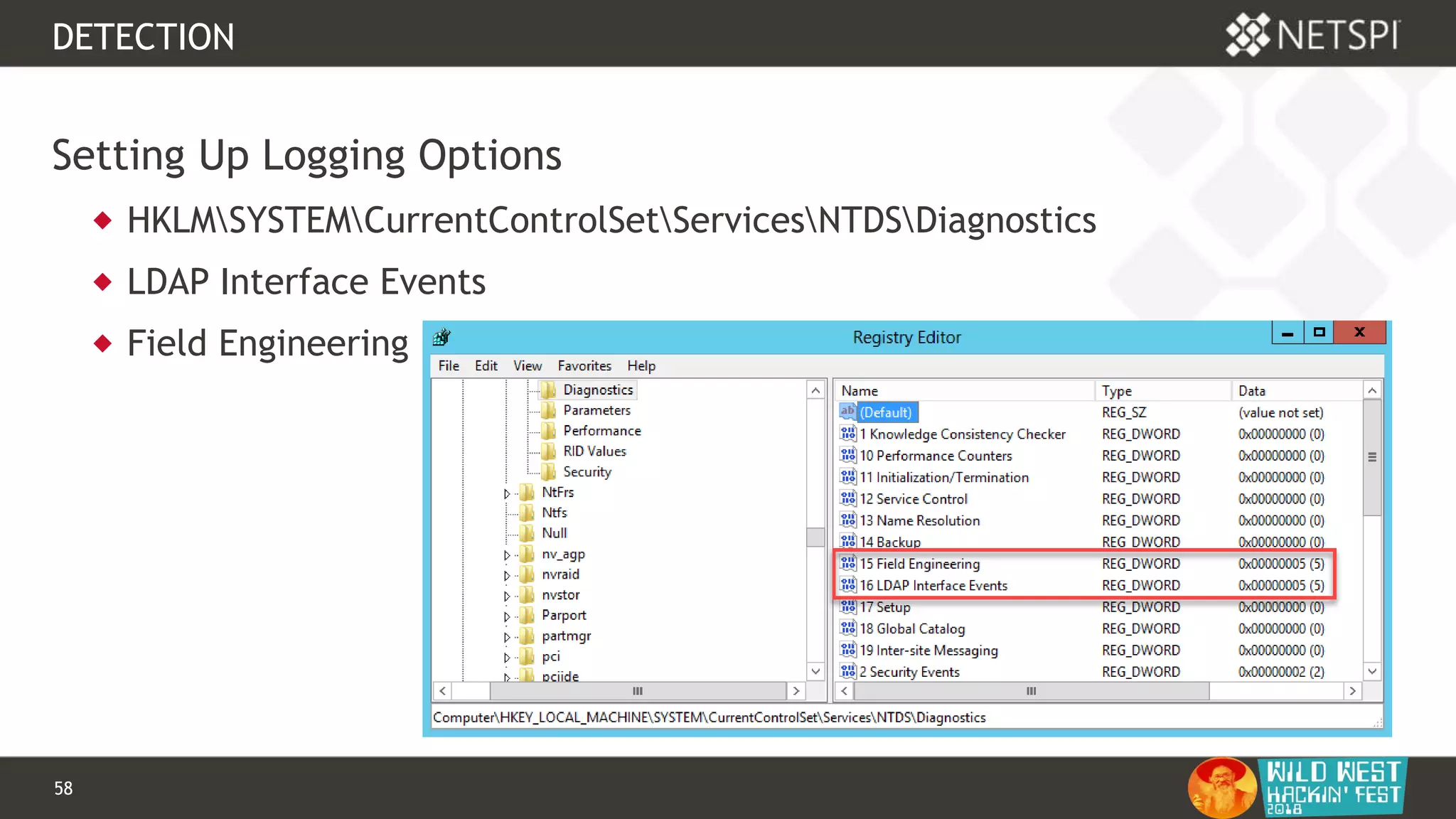Select the 2 Security Events value name

pyautogui.click(x=909, y=672)
